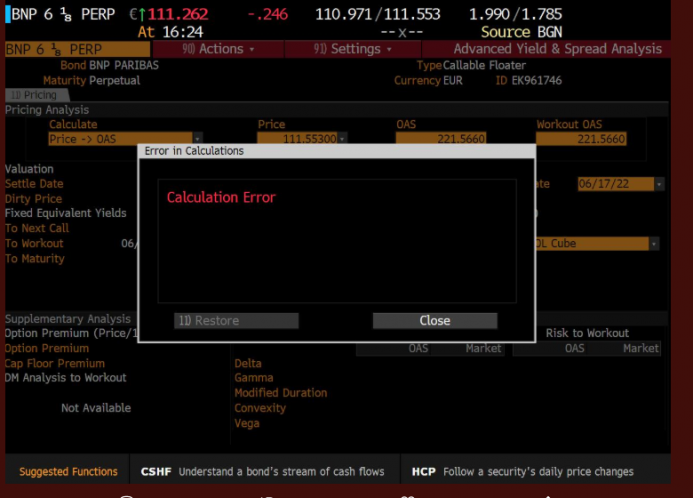Click the Option Premium label
The height and width of the screenshot is (498, 693).
tap(47, 348)
